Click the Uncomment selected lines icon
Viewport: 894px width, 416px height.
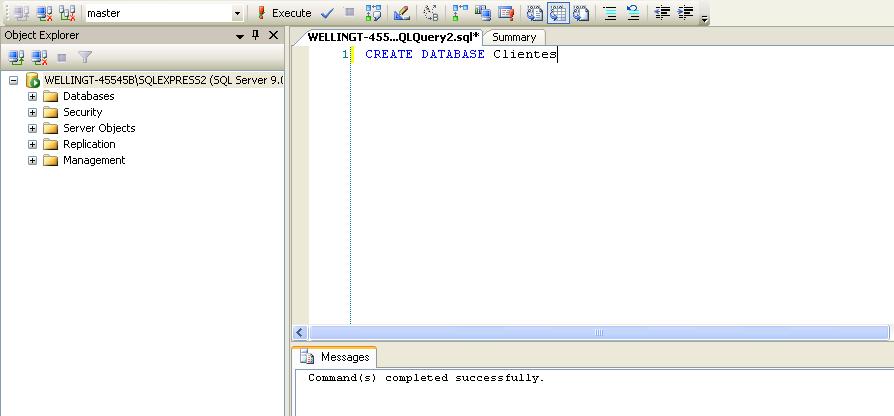coord(633,13)
